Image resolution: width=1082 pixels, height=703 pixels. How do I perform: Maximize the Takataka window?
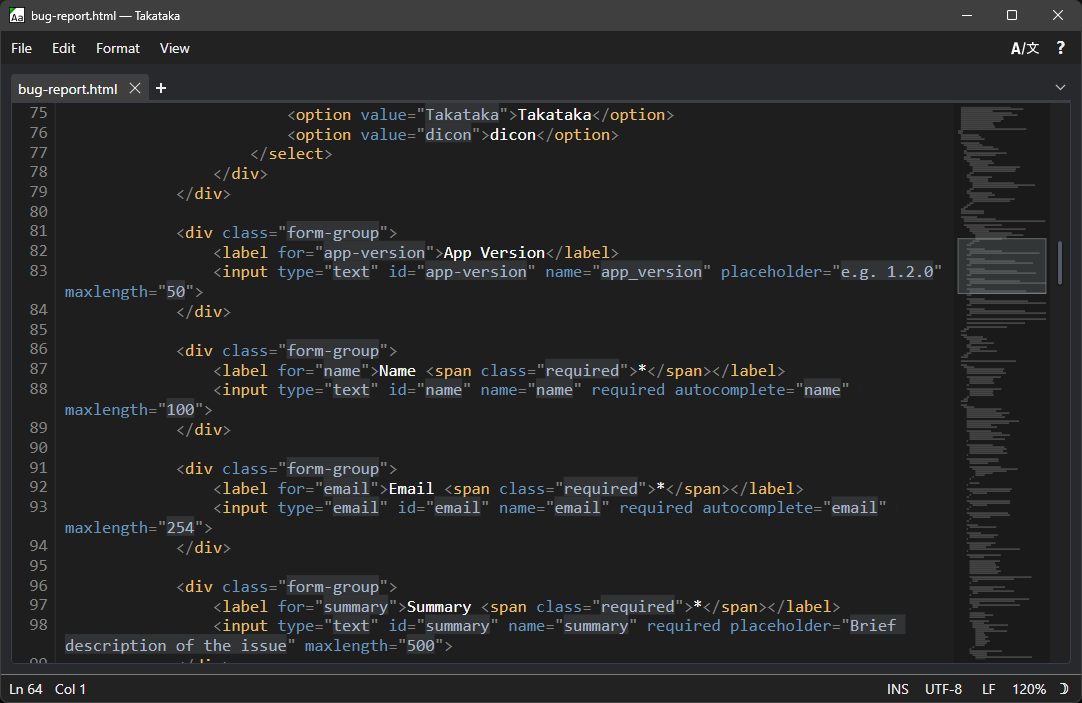pos(1012,15)
